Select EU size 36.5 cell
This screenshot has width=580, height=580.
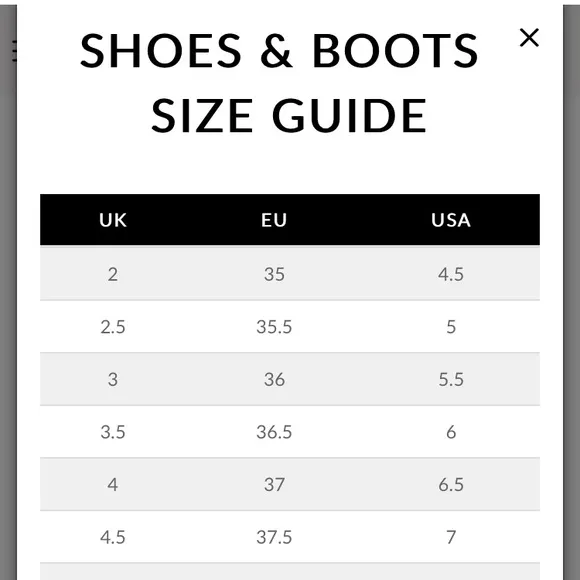[x=274, y=432]
